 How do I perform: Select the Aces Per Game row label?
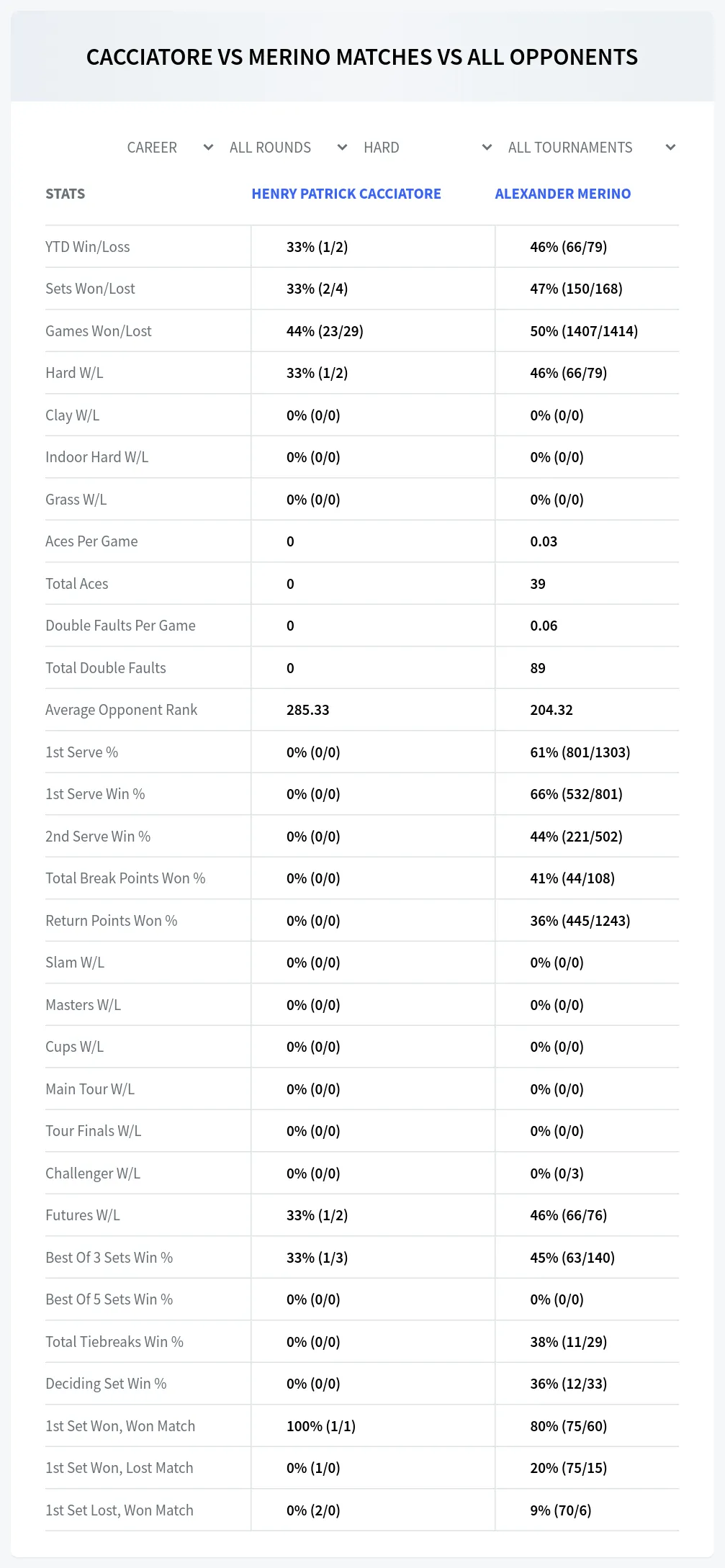click(91, 541)
